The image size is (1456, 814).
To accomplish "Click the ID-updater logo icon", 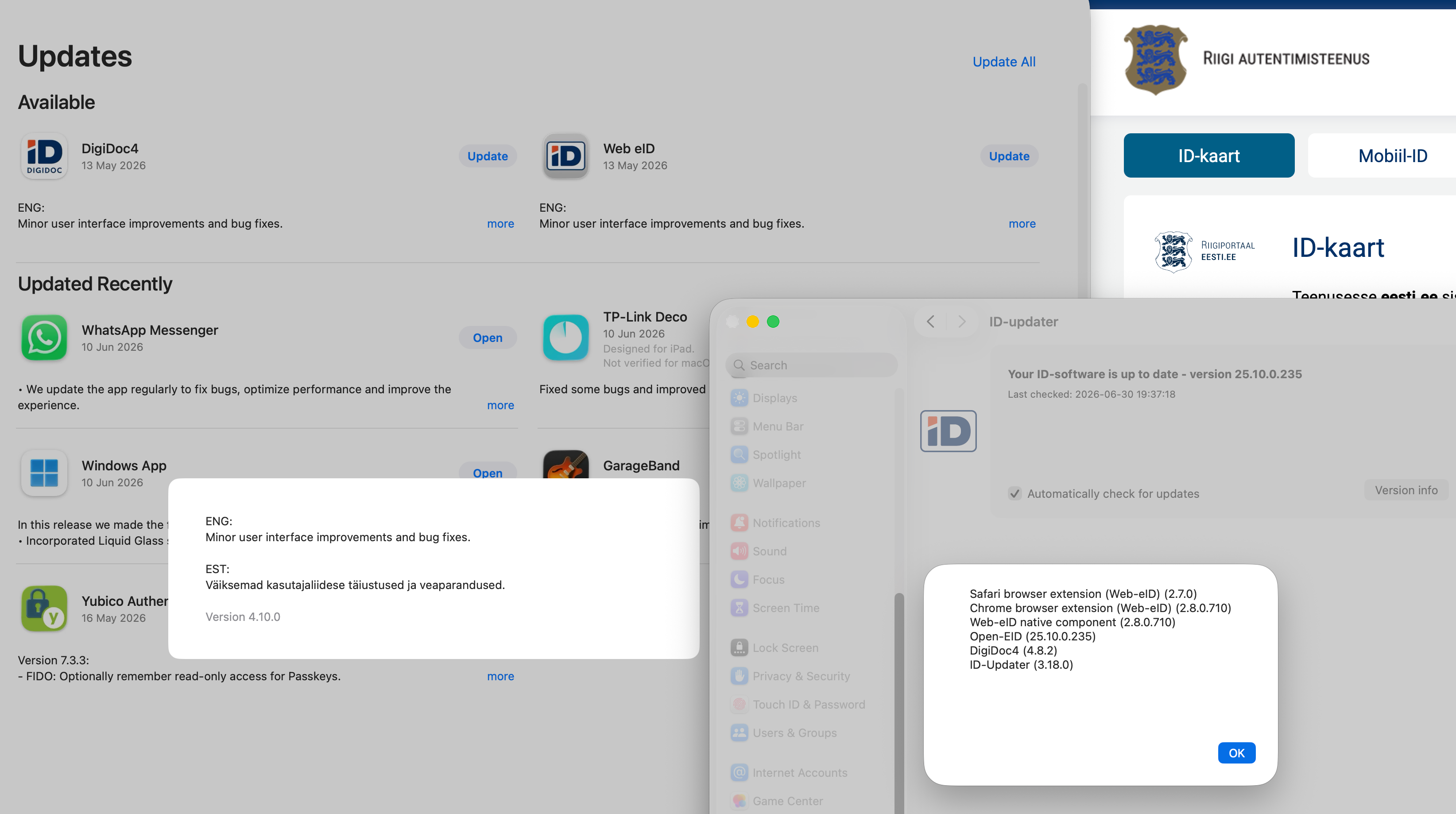I will click(x=948, y=431).
